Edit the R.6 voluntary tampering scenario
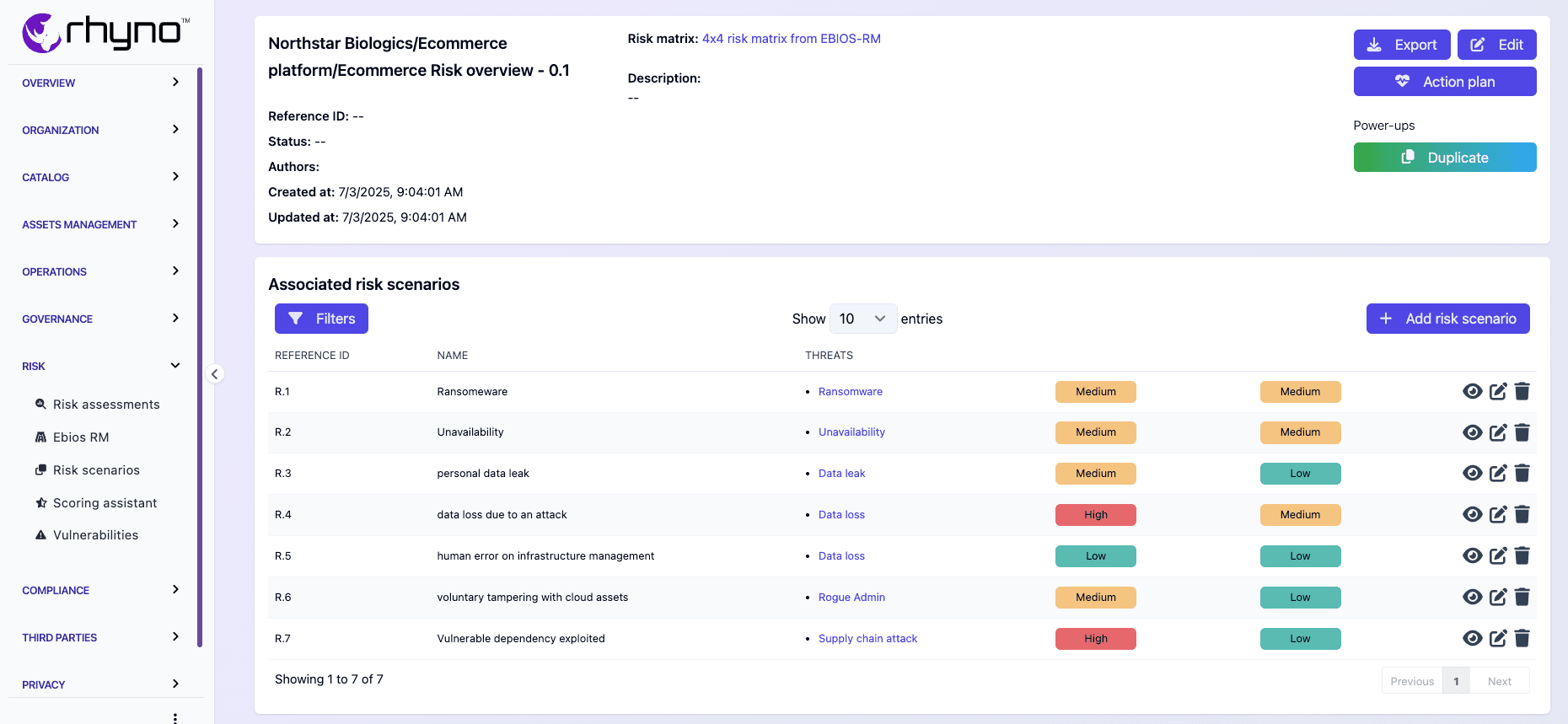The width and height of the screenshot is (1568, 724). pos(1497,597)
